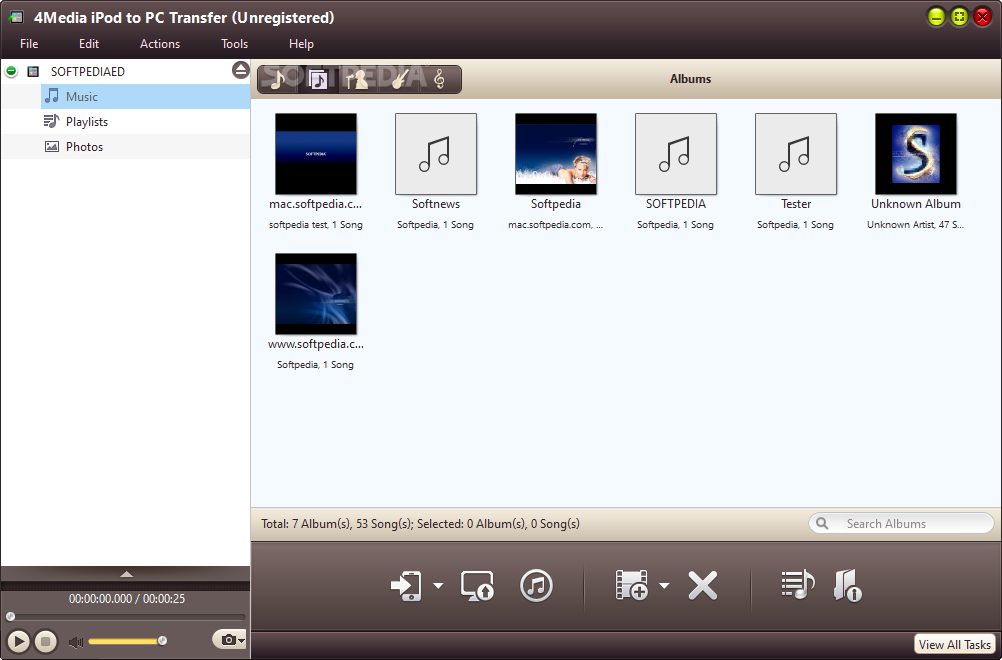Export selected songs to iTunes
This screenshot has height=660, width=1002.
tap(536, 585)
